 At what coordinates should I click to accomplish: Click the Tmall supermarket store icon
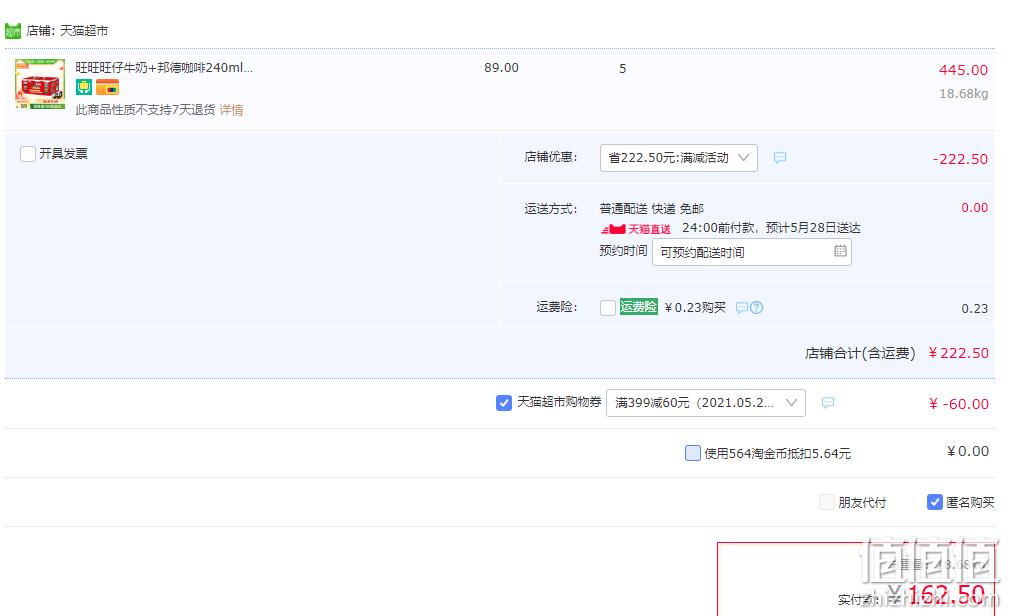pyautogui.click(x=13, y=31)
